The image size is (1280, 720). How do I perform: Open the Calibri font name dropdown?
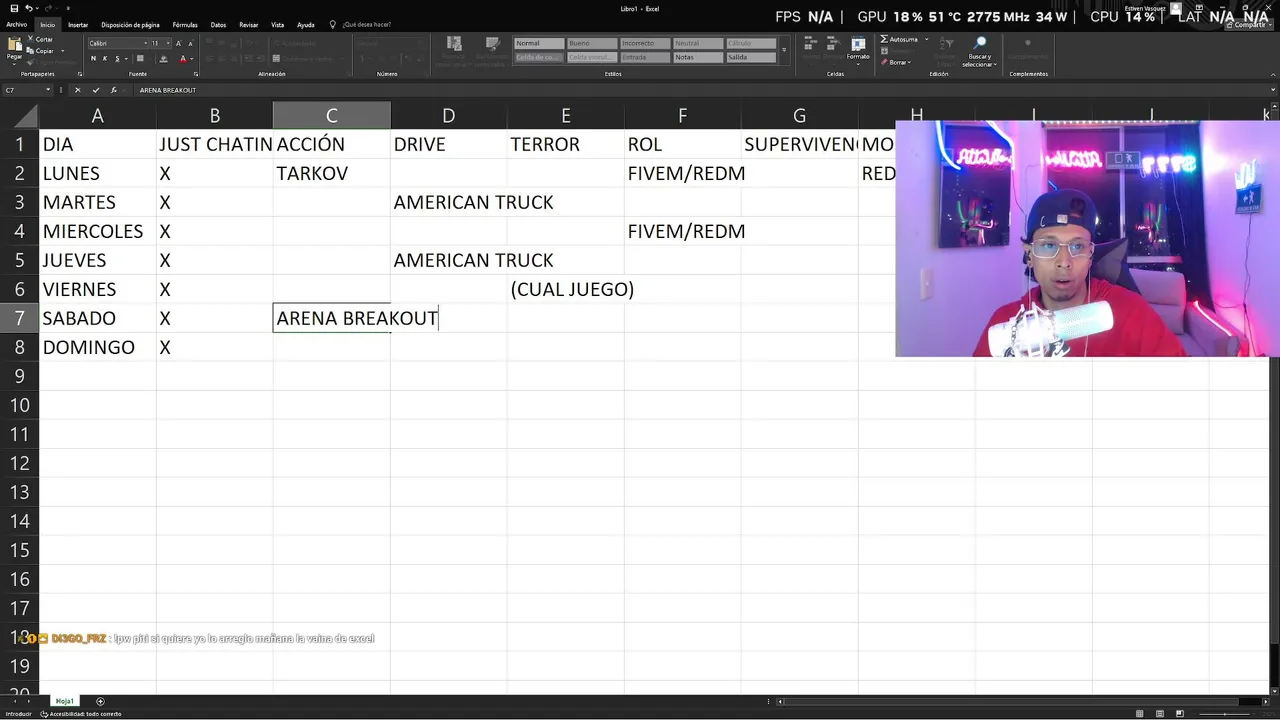click(x=145, y=43)
